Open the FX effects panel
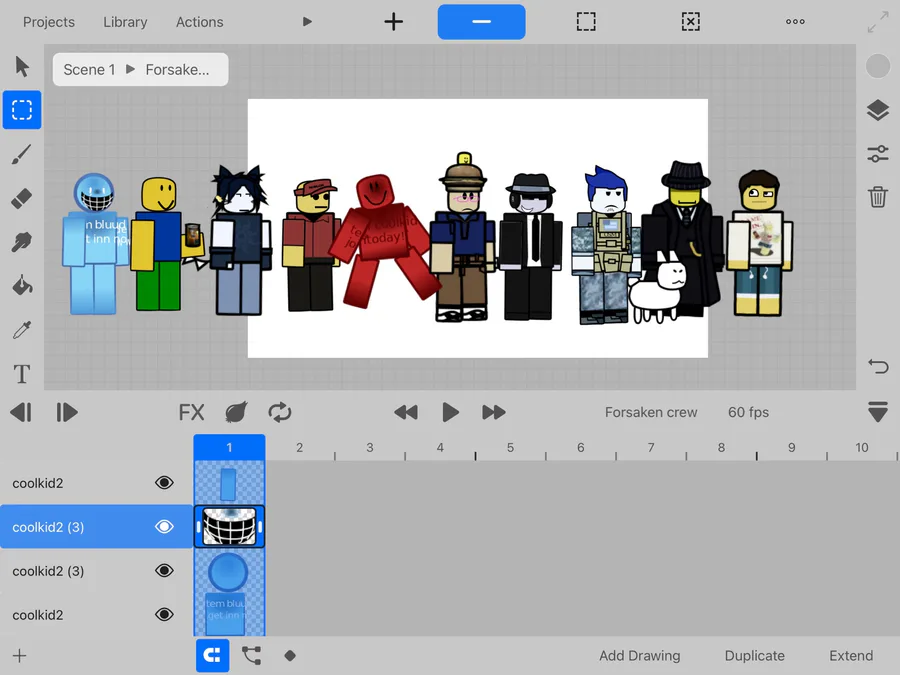This screenshot has width=900, height=675. pyautogui.click(x=191, y=412)
